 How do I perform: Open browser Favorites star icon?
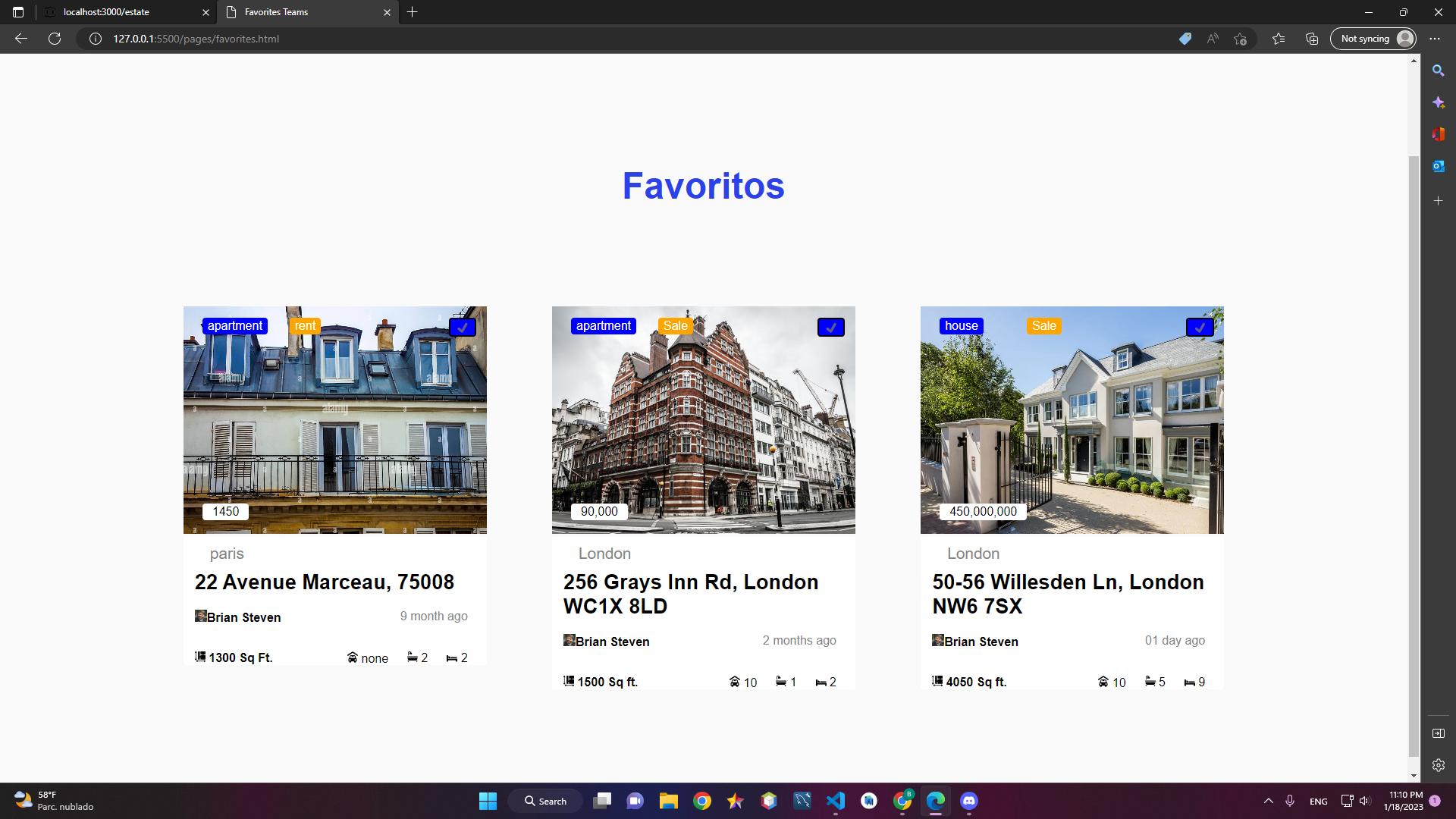click(x=1279, y=39)
